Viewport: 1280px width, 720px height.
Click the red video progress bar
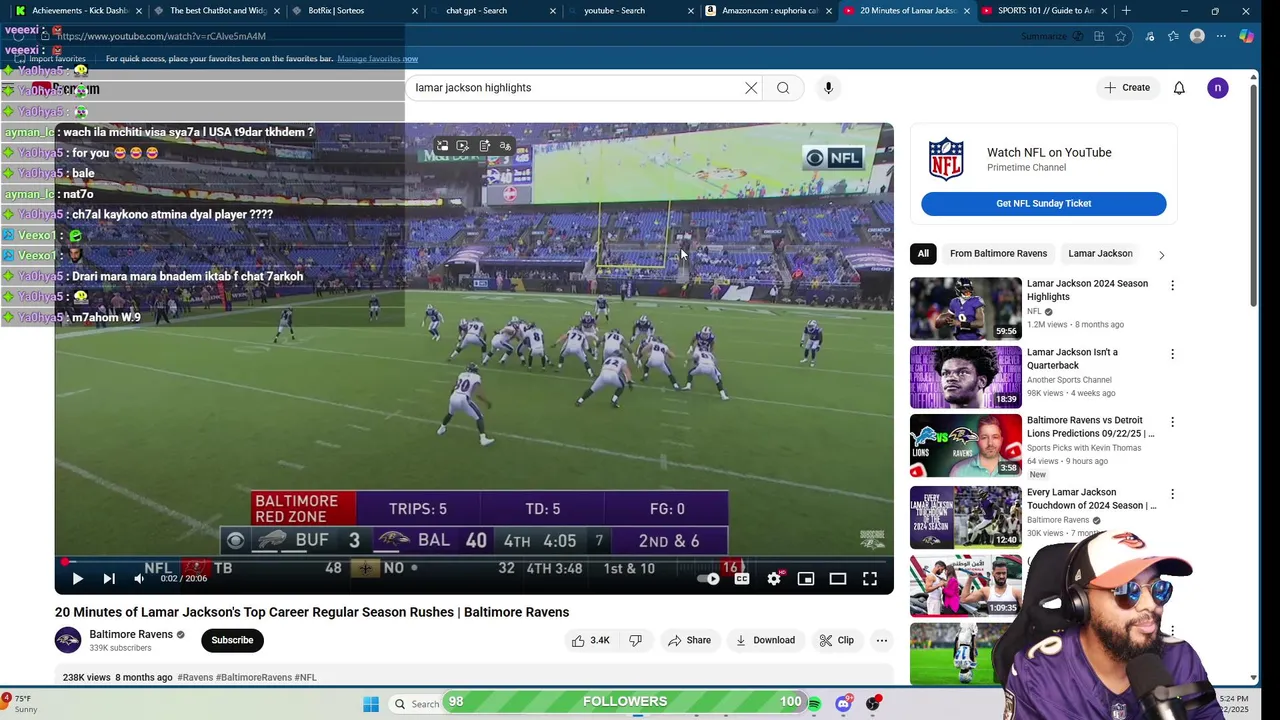pyautogui.click(x=474, y=561)
